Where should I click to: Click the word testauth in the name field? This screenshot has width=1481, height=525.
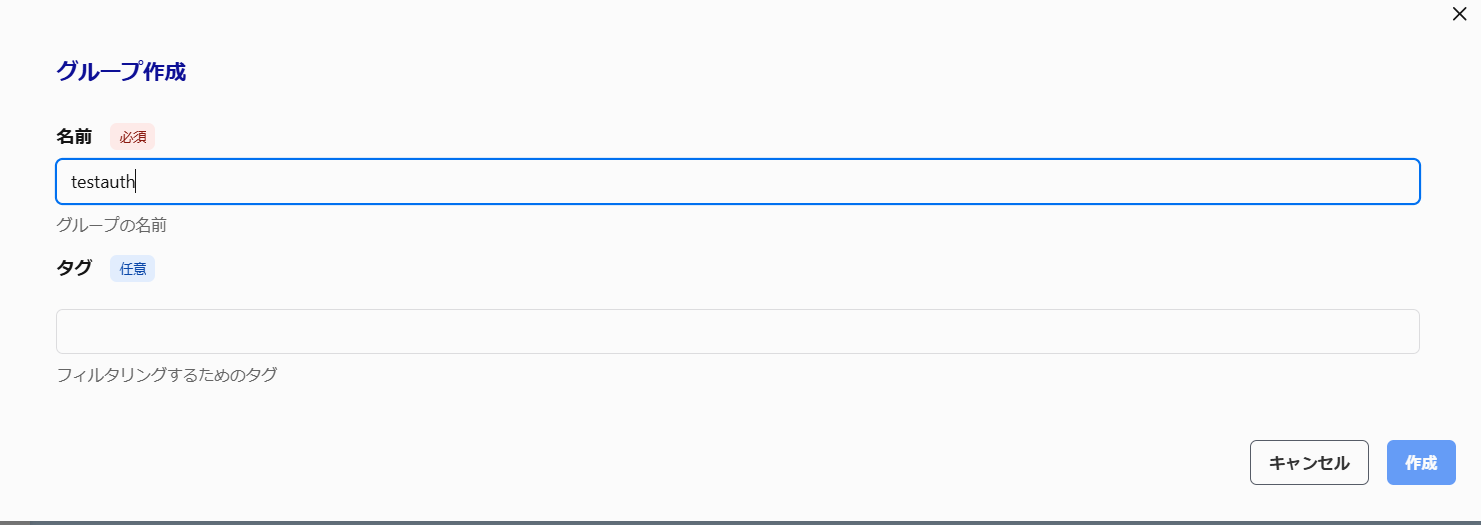[103, 183]
